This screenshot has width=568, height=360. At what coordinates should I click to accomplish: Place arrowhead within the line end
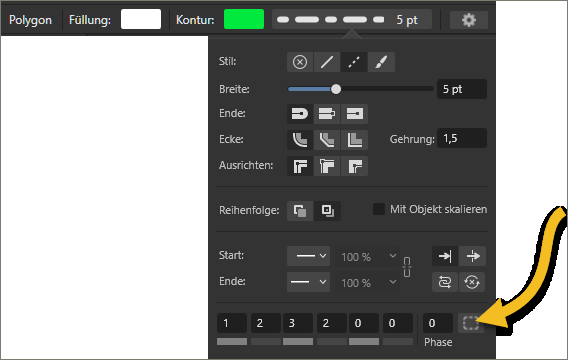(445, 256)
